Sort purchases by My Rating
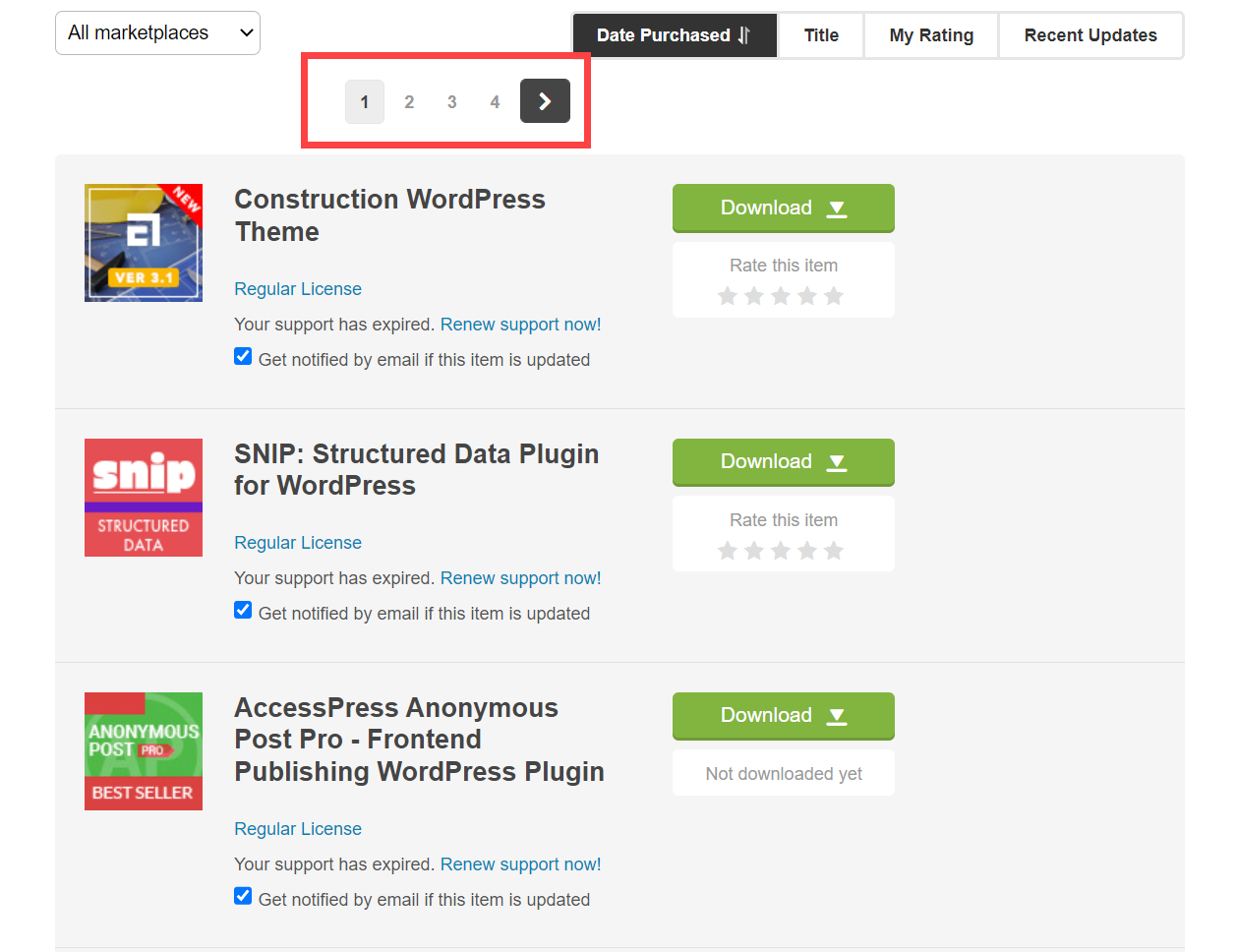Screen dimensions: 1237x952 pos(931,35)
